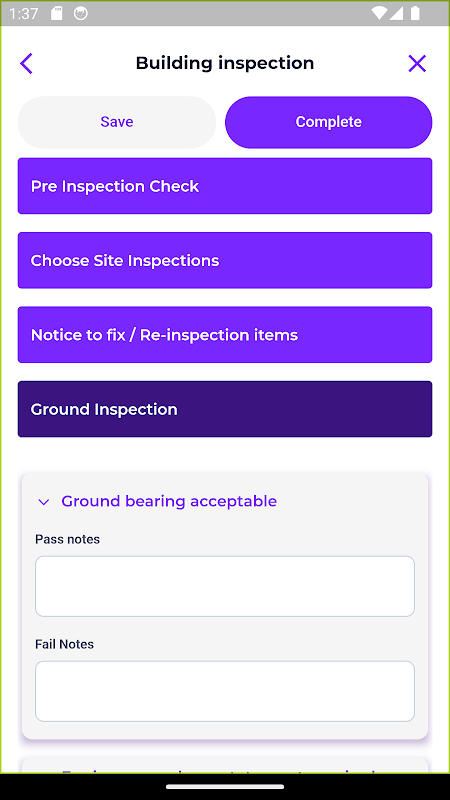Close the Building inspection form
Viewport: 450px width, 800px height.
click(417, 64)
